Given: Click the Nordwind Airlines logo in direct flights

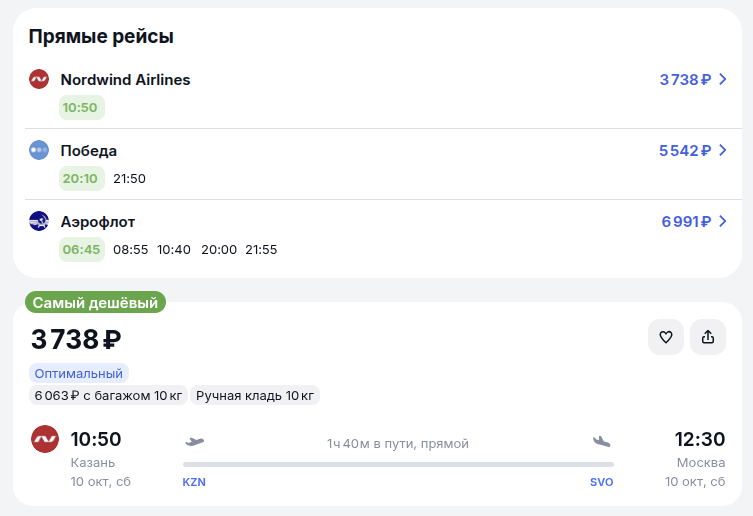Looking at the screenshot, I should point(39,79).
